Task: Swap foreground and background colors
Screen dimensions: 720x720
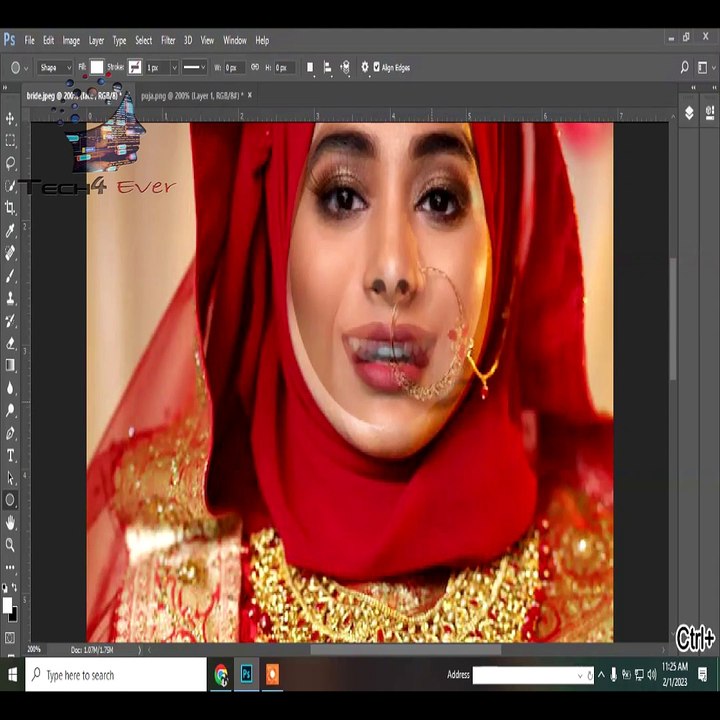Action: point(15,586)
